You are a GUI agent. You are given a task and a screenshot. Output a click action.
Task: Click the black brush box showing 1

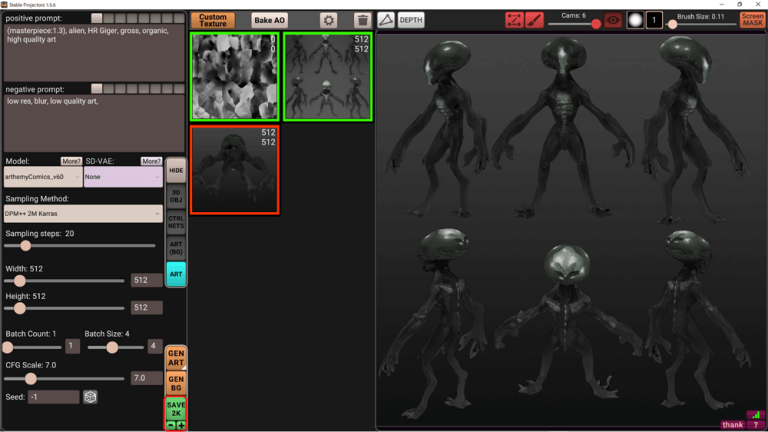tap(654, 20)
